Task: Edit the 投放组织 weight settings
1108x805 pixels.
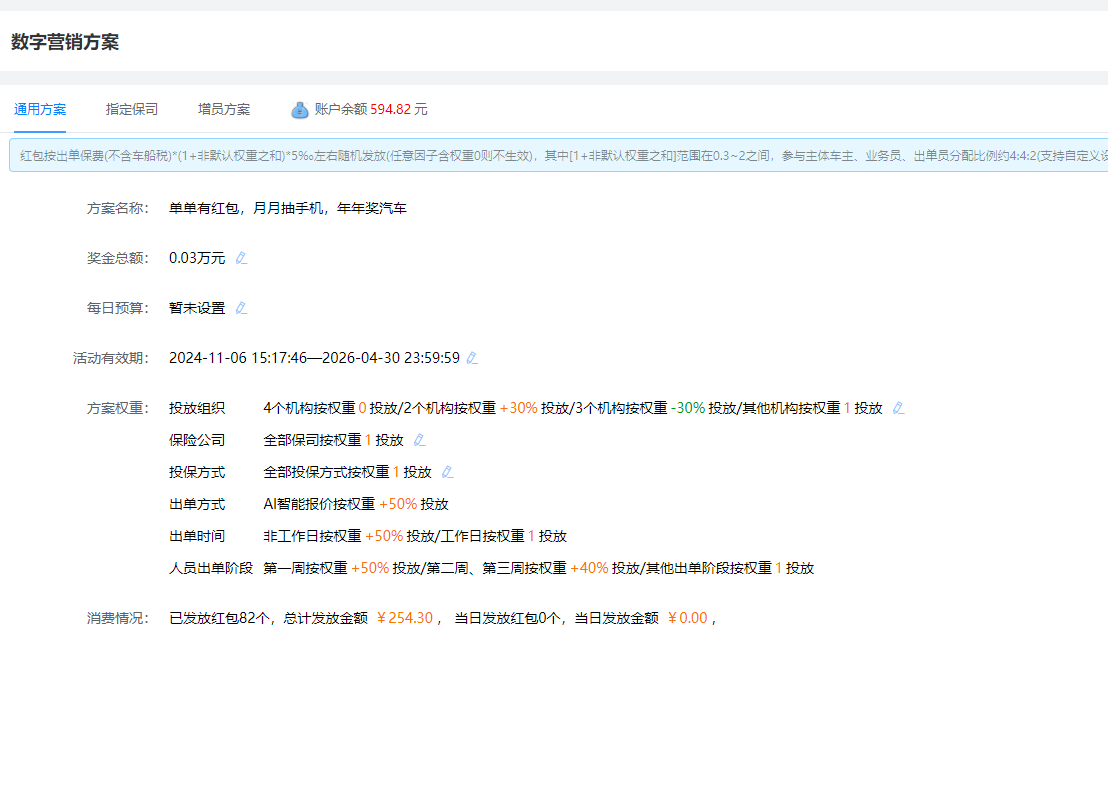Action: pos(898,408)
